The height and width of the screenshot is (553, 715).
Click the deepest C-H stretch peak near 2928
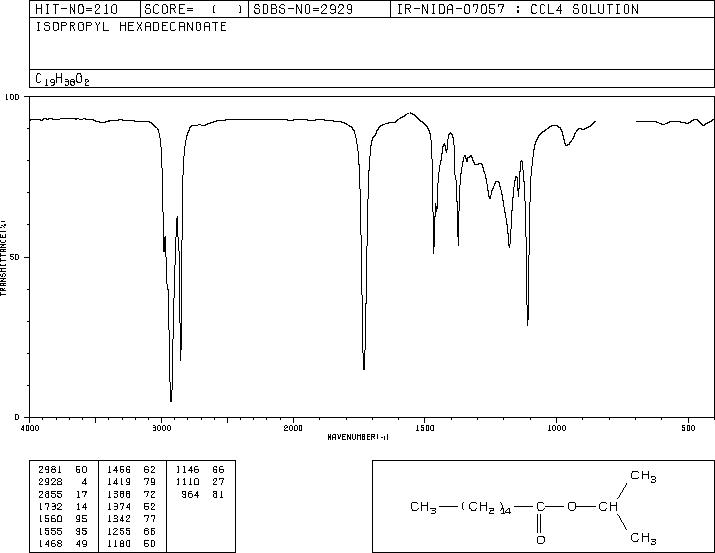click(171, 400)
